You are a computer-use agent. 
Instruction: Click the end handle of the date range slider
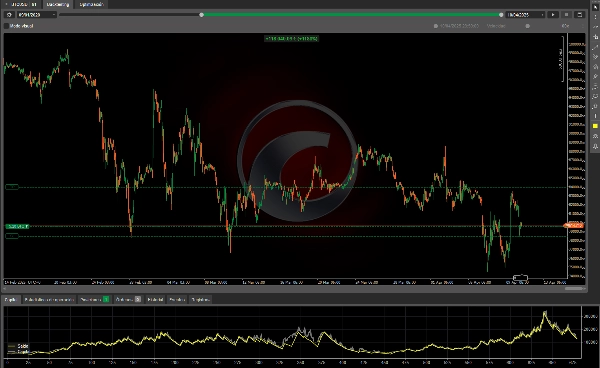coord(501,15)
